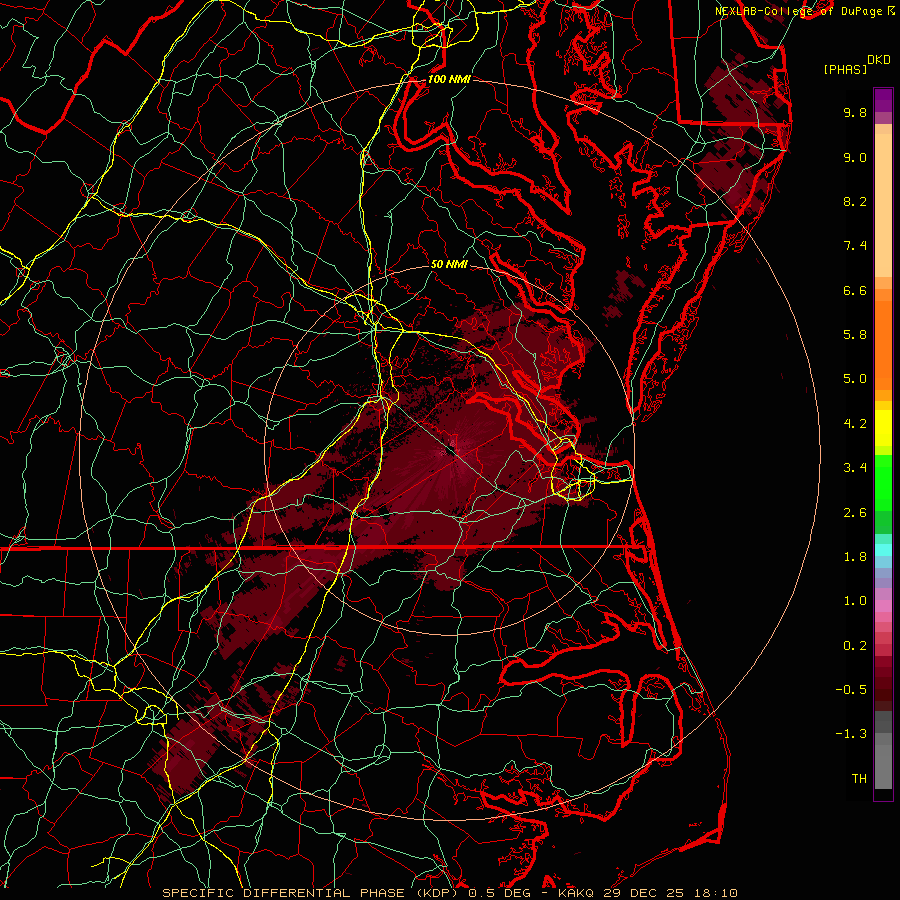The image size is (900, 900).
Task: Select the -0.5 legend value
Action: click(x=851, y=690)
